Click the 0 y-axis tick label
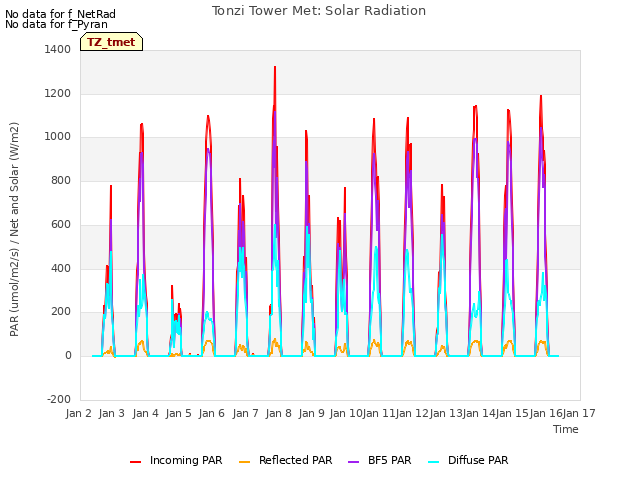Image resolution: width=640 pixels, height=480 pixels. [x=68, y=356]
